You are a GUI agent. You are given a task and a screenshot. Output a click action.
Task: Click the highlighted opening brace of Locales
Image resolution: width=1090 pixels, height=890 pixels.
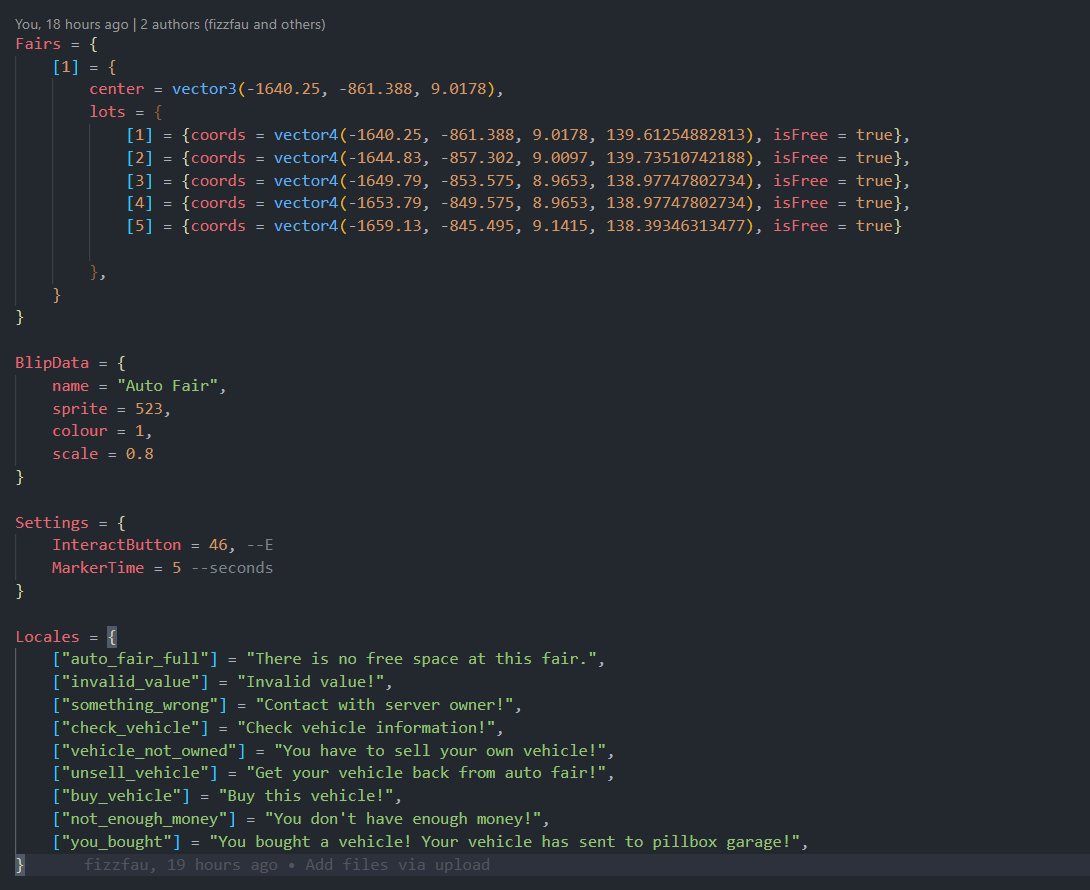point(112,637)
